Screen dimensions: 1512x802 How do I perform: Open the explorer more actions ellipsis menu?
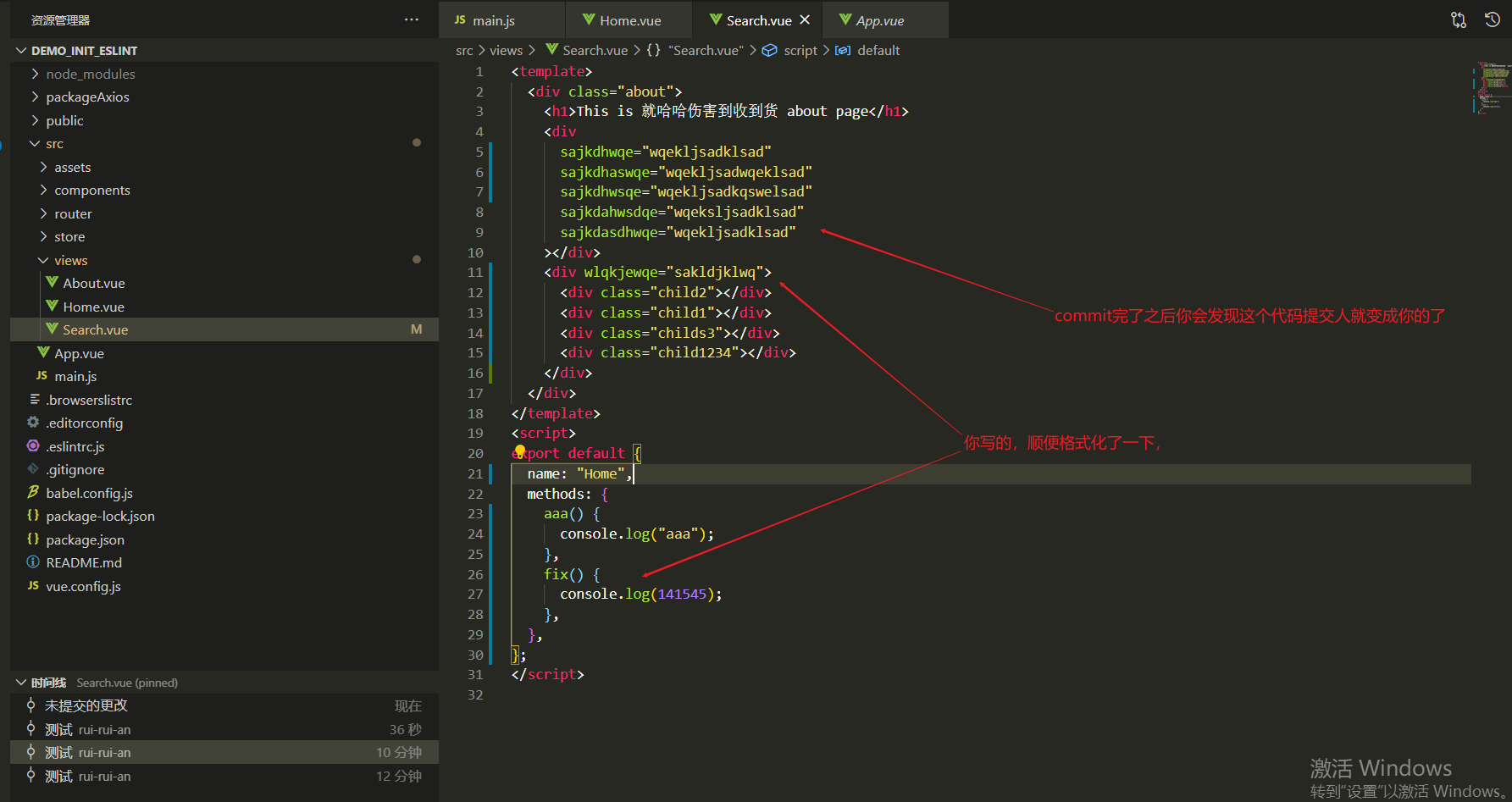pos(412,19)
